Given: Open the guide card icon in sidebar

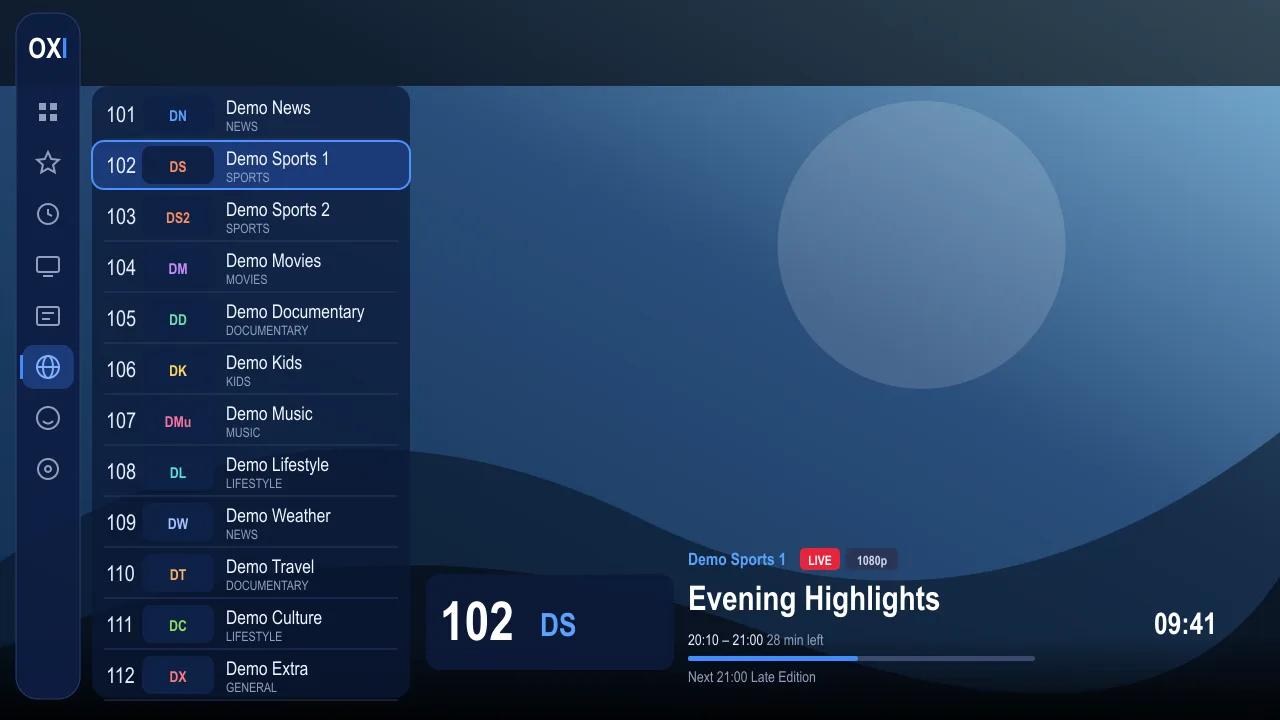Looking at the screenshot, I should coord(48,316).
